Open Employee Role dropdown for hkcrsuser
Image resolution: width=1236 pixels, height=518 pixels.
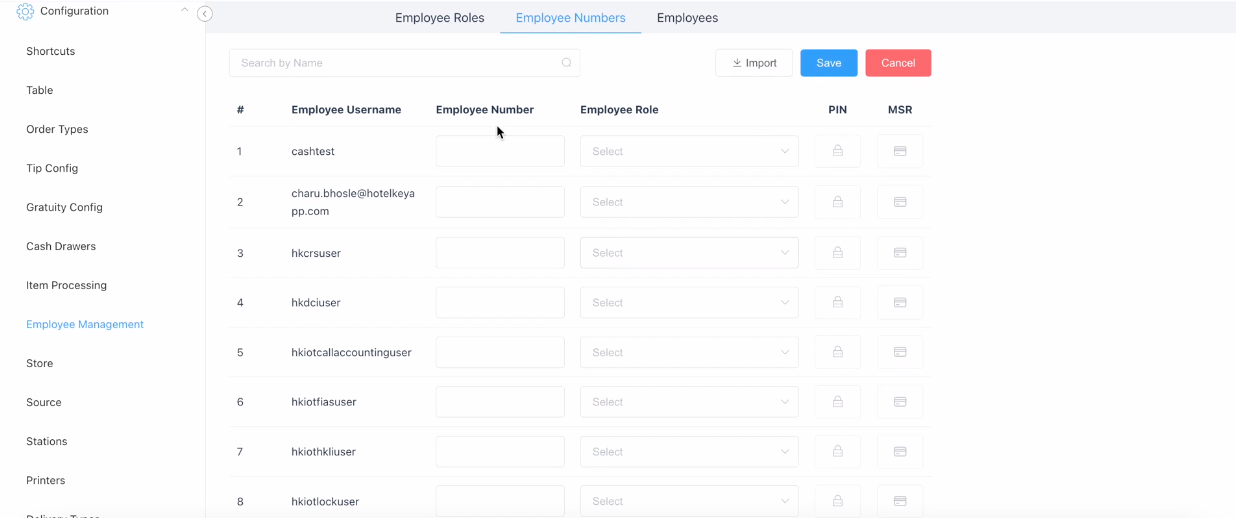pyautogui.click(x=689, y=253)
